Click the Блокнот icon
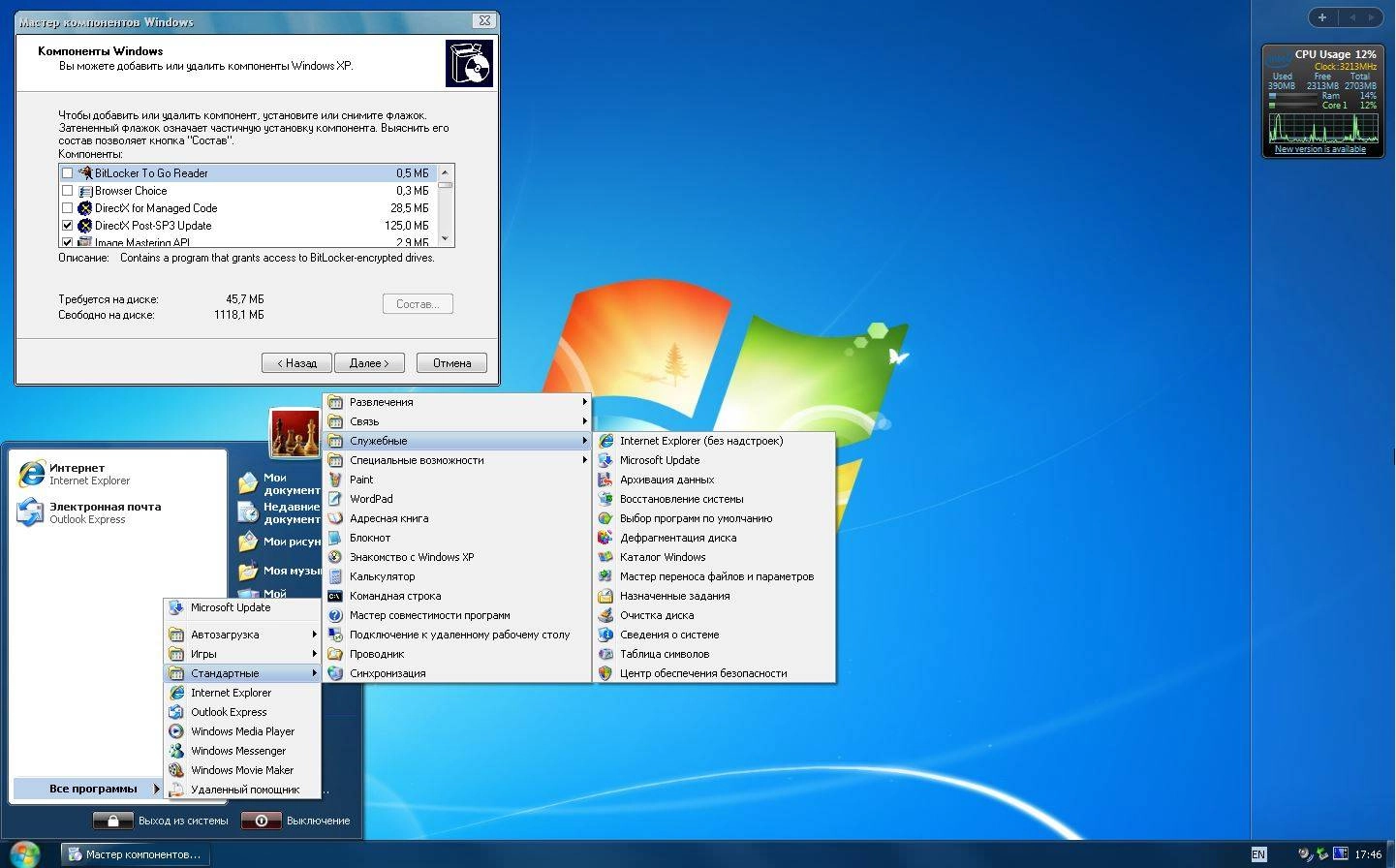The height and width of the screenshot is (868, 1396). (335, 538)
